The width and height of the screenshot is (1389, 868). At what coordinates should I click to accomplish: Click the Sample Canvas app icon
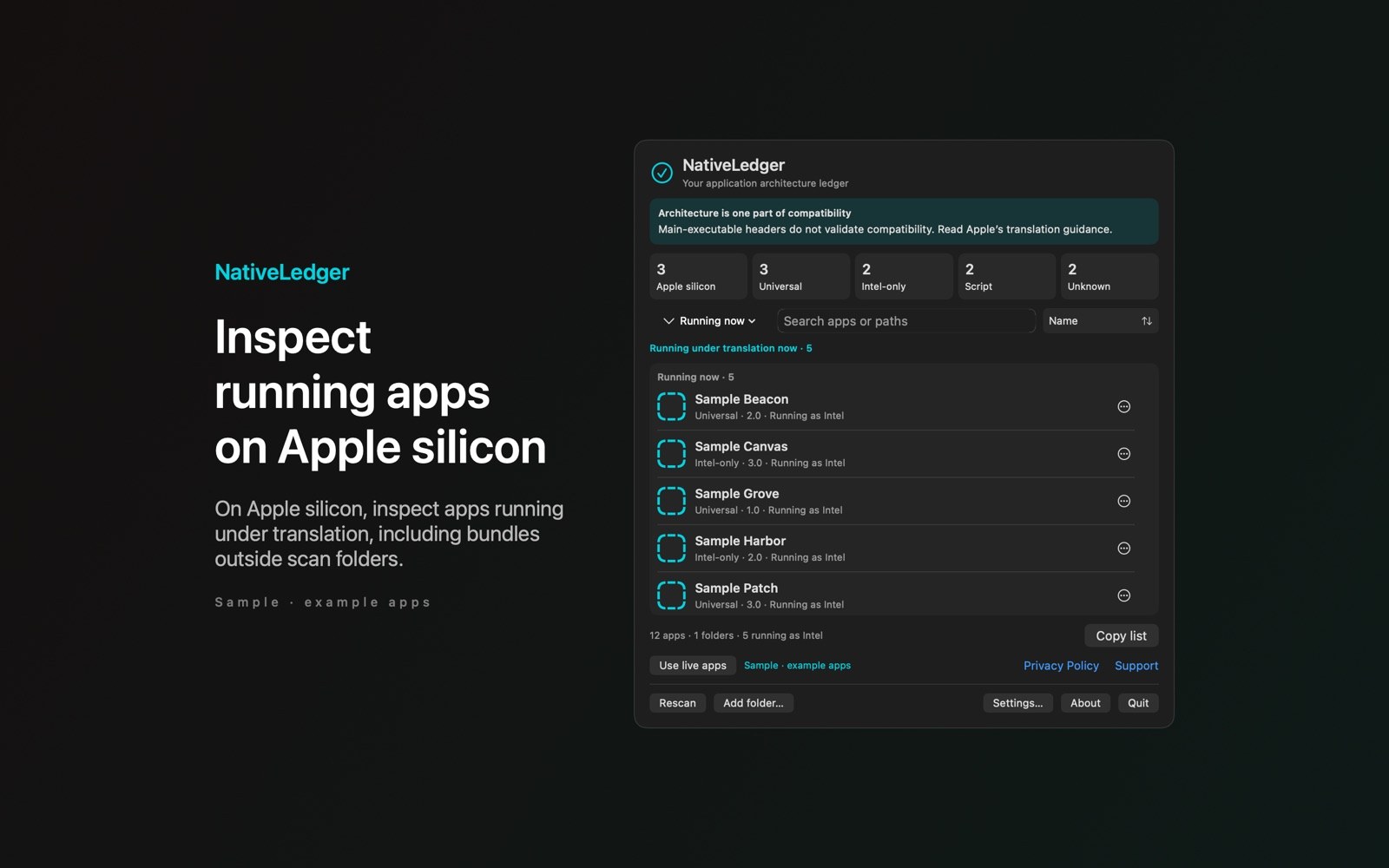671,454
